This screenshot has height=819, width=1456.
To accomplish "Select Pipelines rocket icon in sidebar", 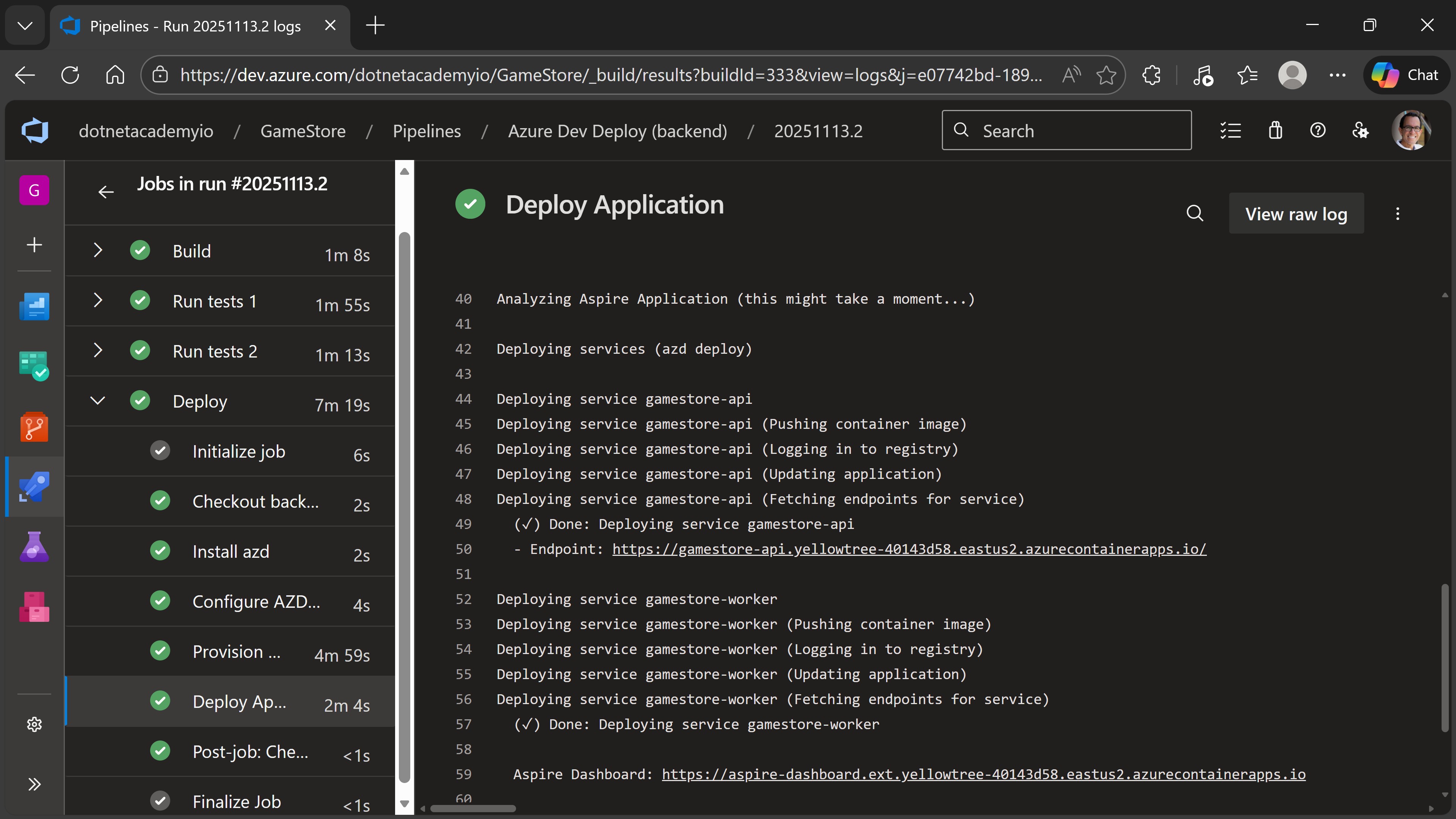I will (x=34, y=486).
